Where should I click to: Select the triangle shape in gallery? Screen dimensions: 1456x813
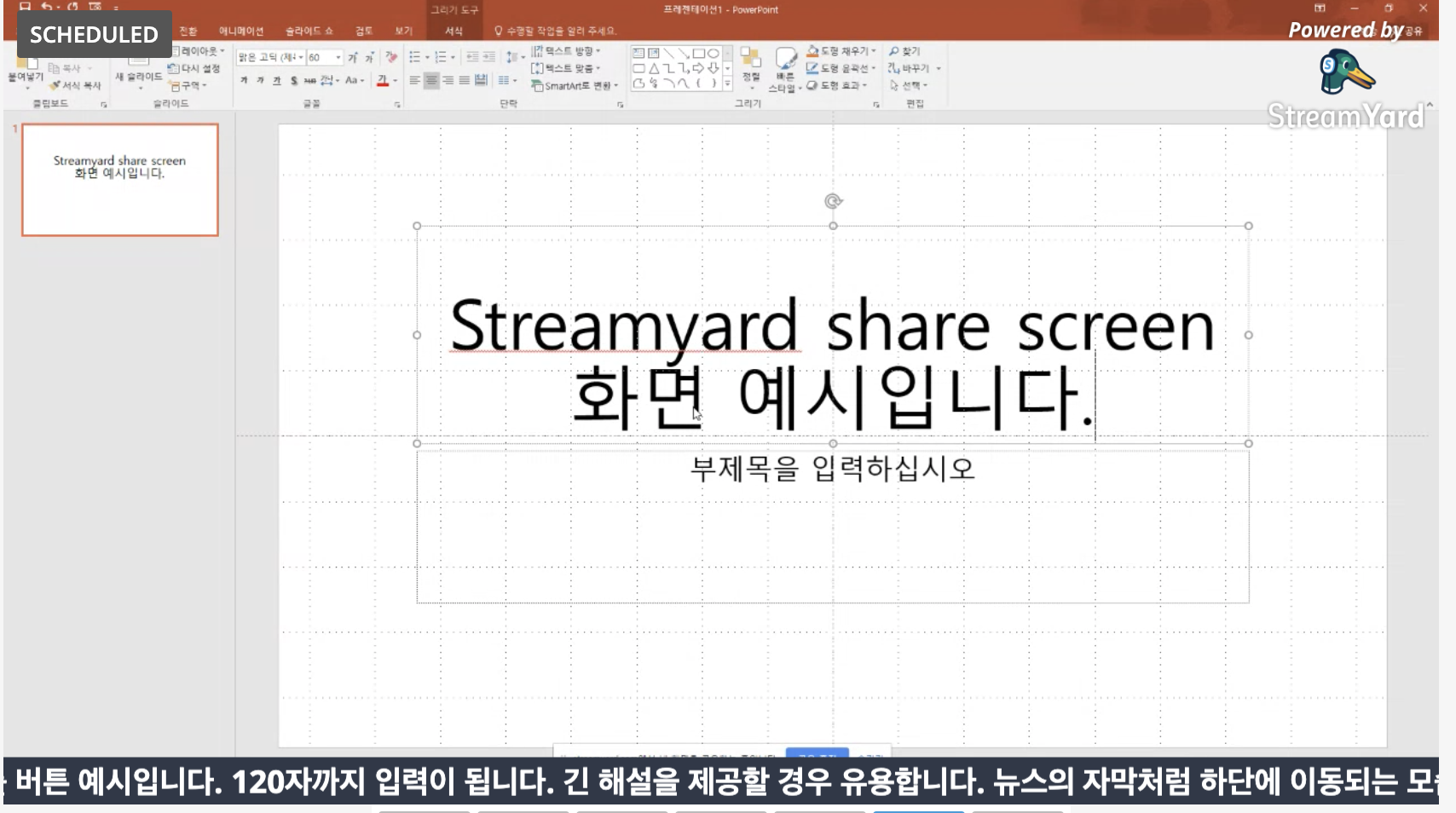coord(654,68)
